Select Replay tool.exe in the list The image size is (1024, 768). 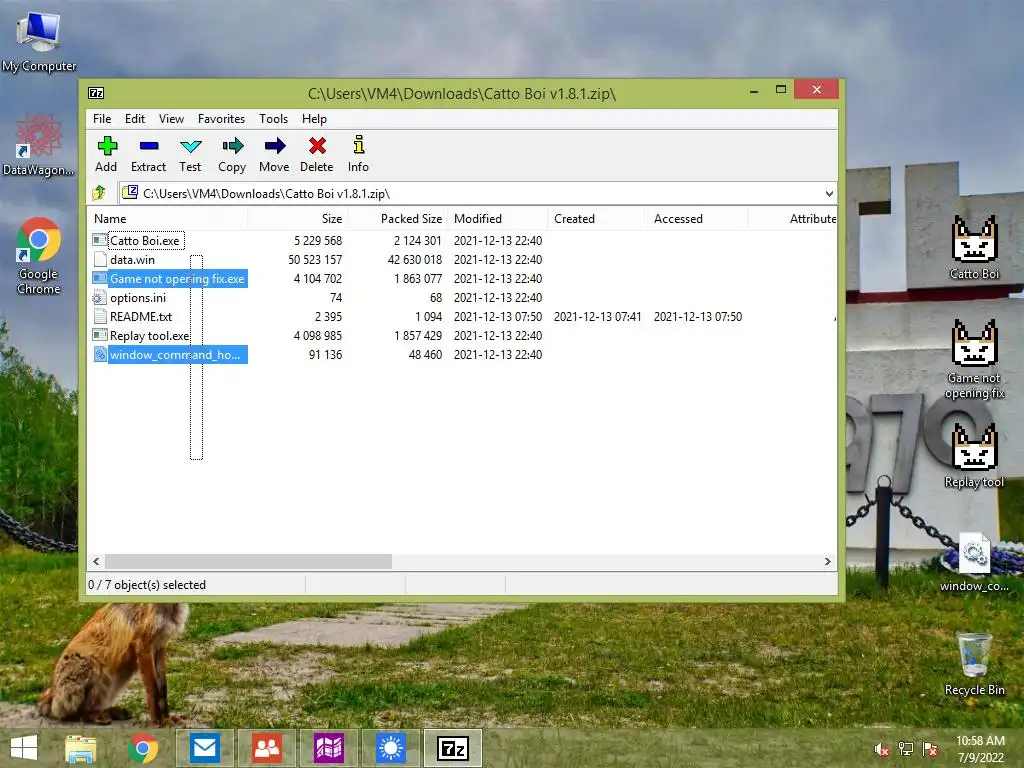(150, 335)
